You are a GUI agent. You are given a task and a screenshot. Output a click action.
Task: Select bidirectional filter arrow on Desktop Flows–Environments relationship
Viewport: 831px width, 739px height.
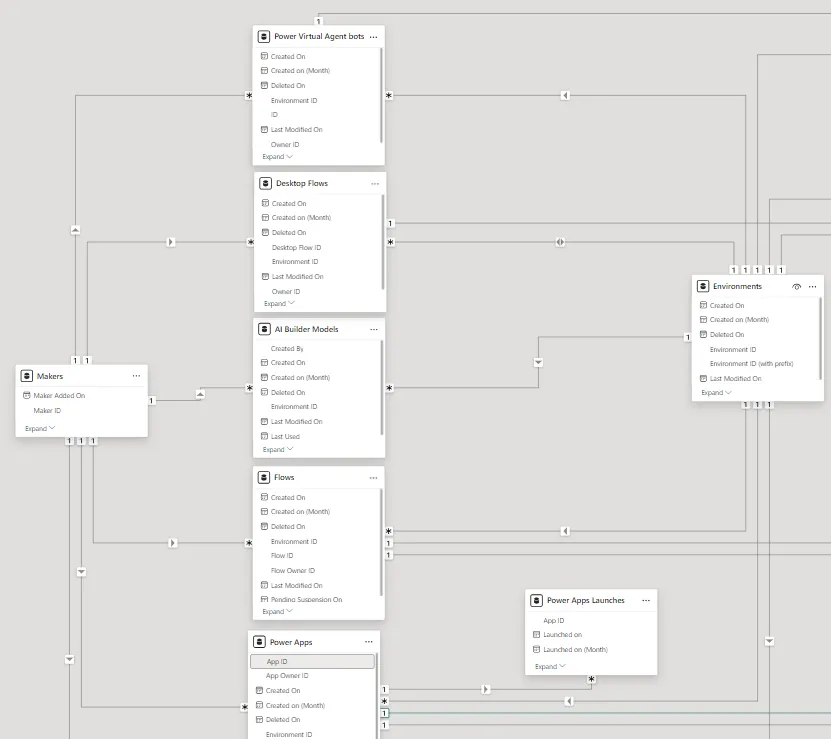click(560, 242)
